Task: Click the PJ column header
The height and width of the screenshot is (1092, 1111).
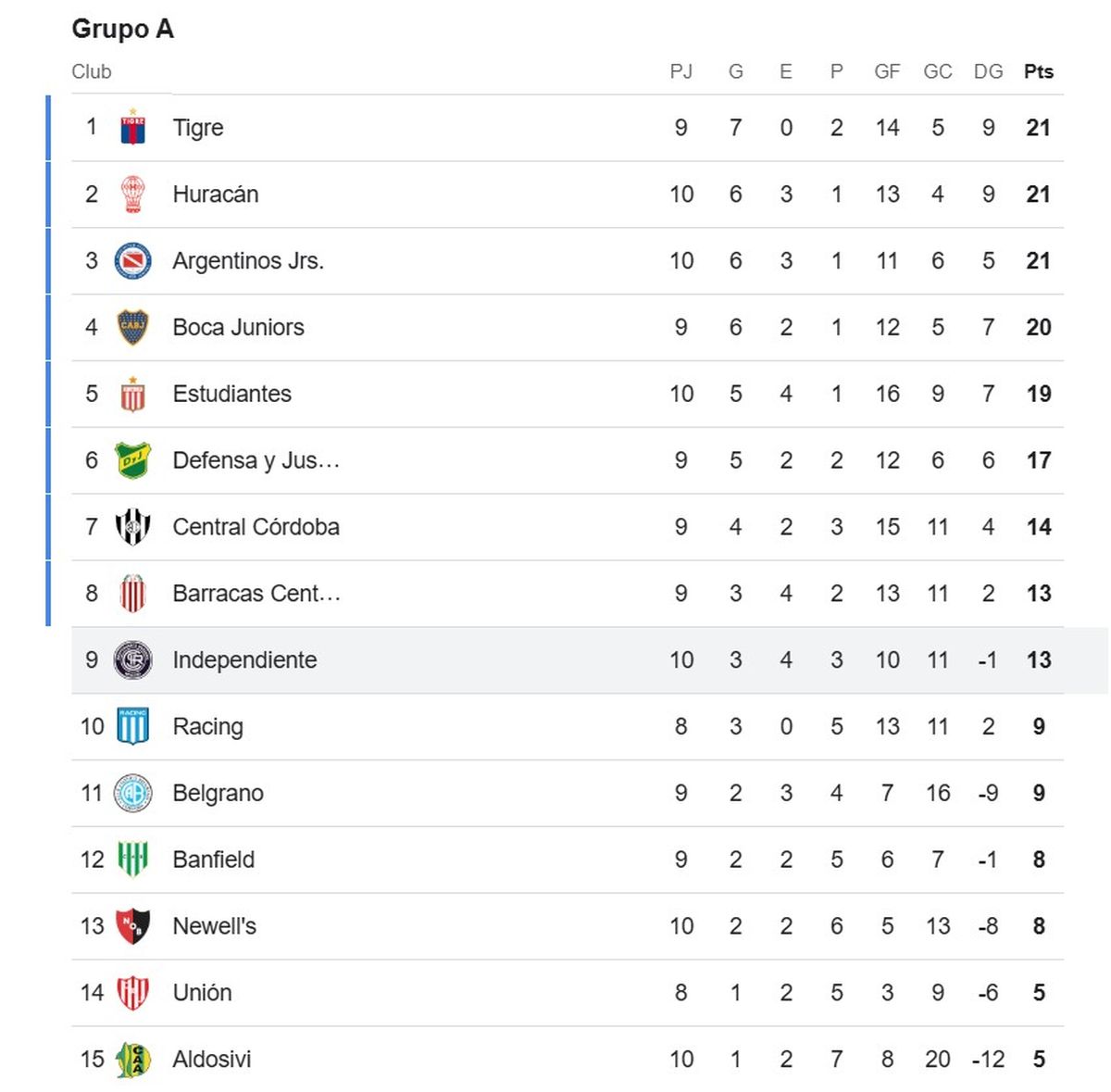Action: (x=681, y=71)
